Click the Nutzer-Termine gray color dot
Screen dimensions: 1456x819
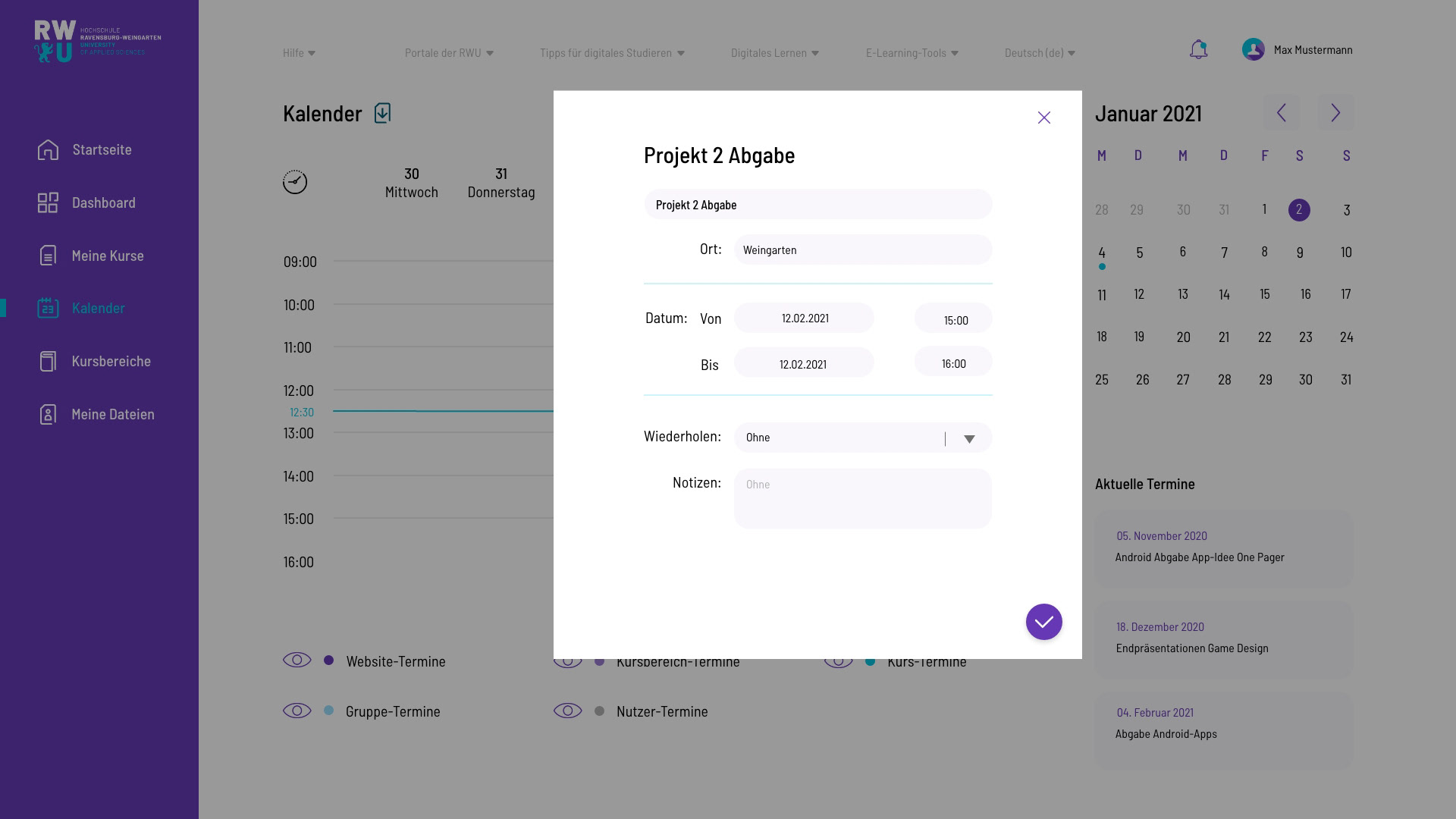point(600,711)
